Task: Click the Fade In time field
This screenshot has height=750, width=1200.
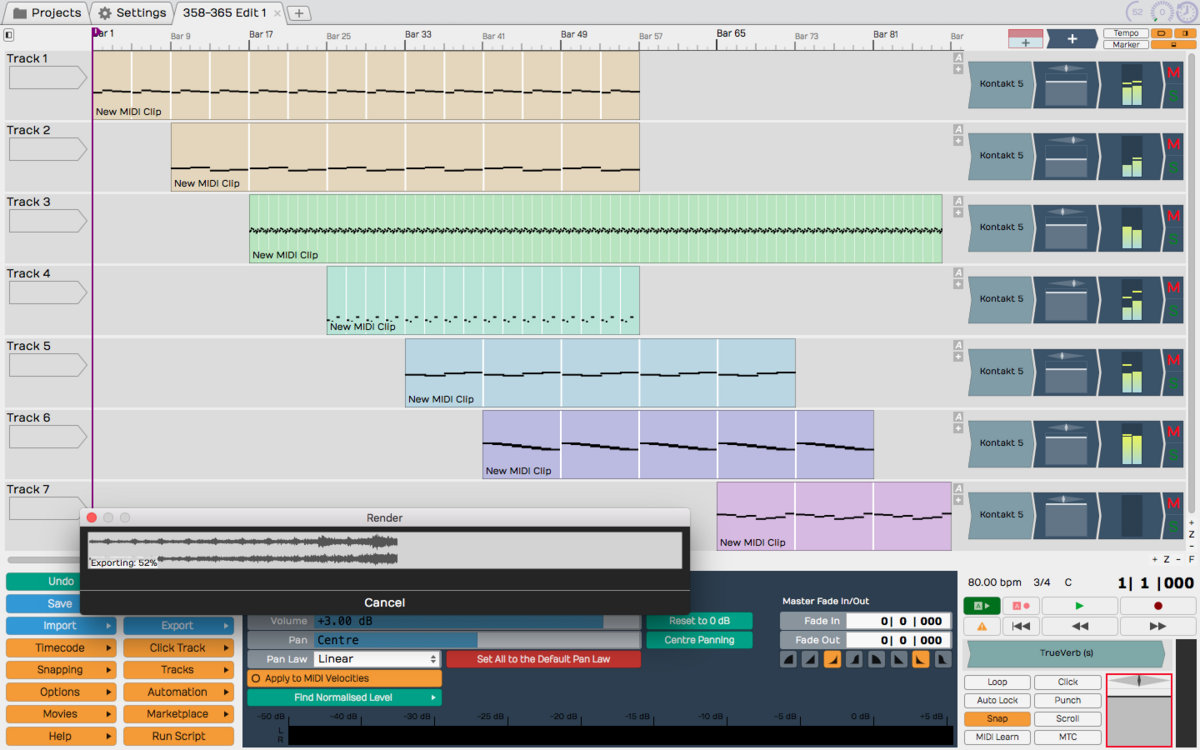Action: [x=898, y=621]
